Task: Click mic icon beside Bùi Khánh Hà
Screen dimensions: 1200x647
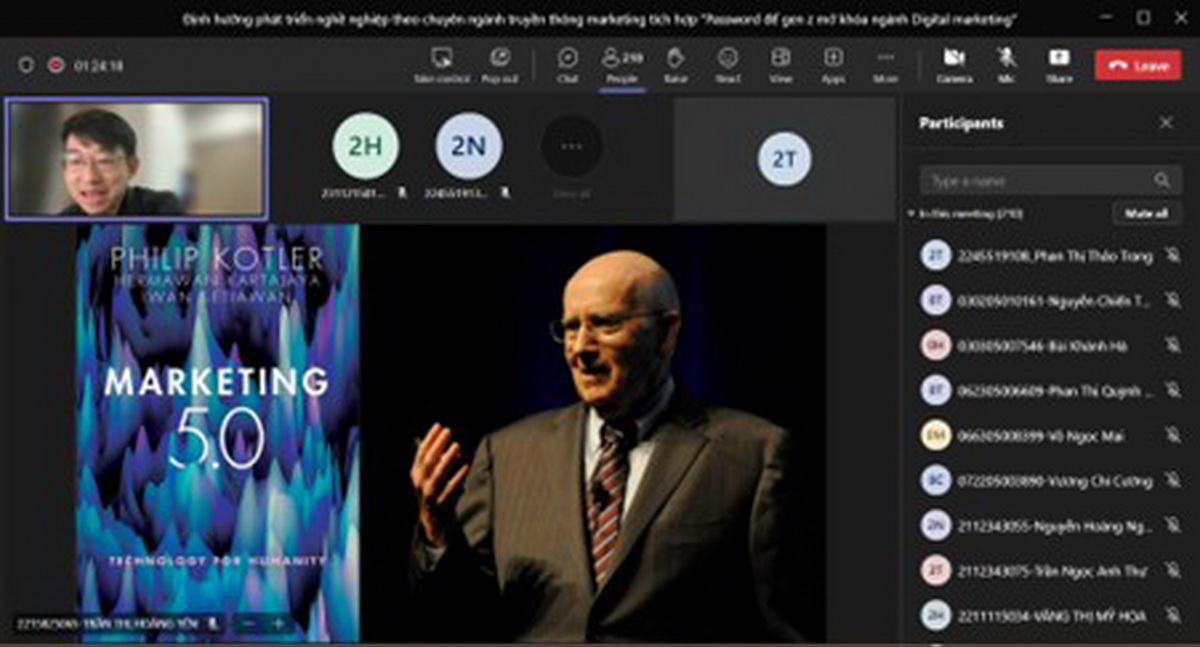Action: click(x=1172, y=345)
